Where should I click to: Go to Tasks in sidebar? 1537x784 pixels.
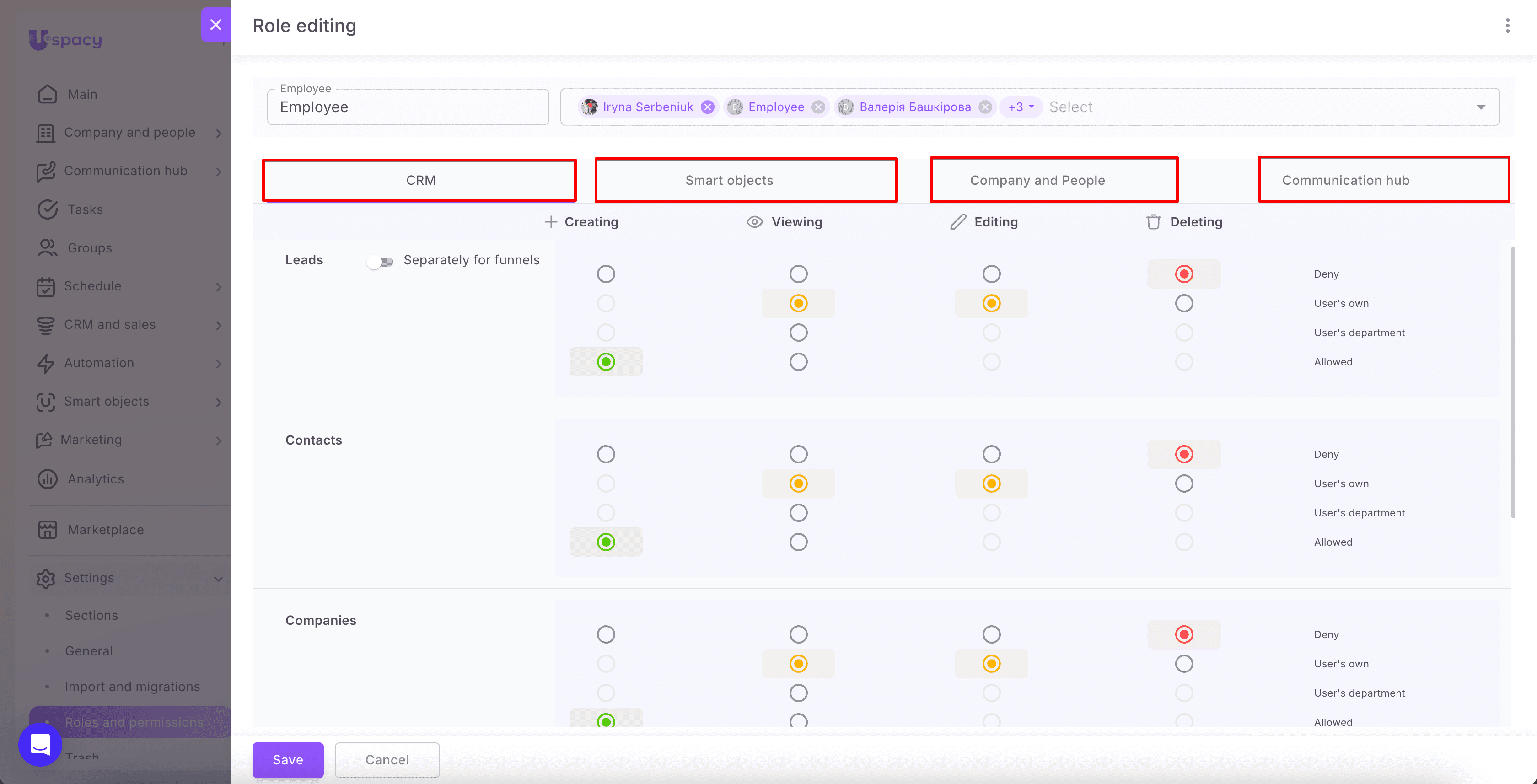(86, 209)
